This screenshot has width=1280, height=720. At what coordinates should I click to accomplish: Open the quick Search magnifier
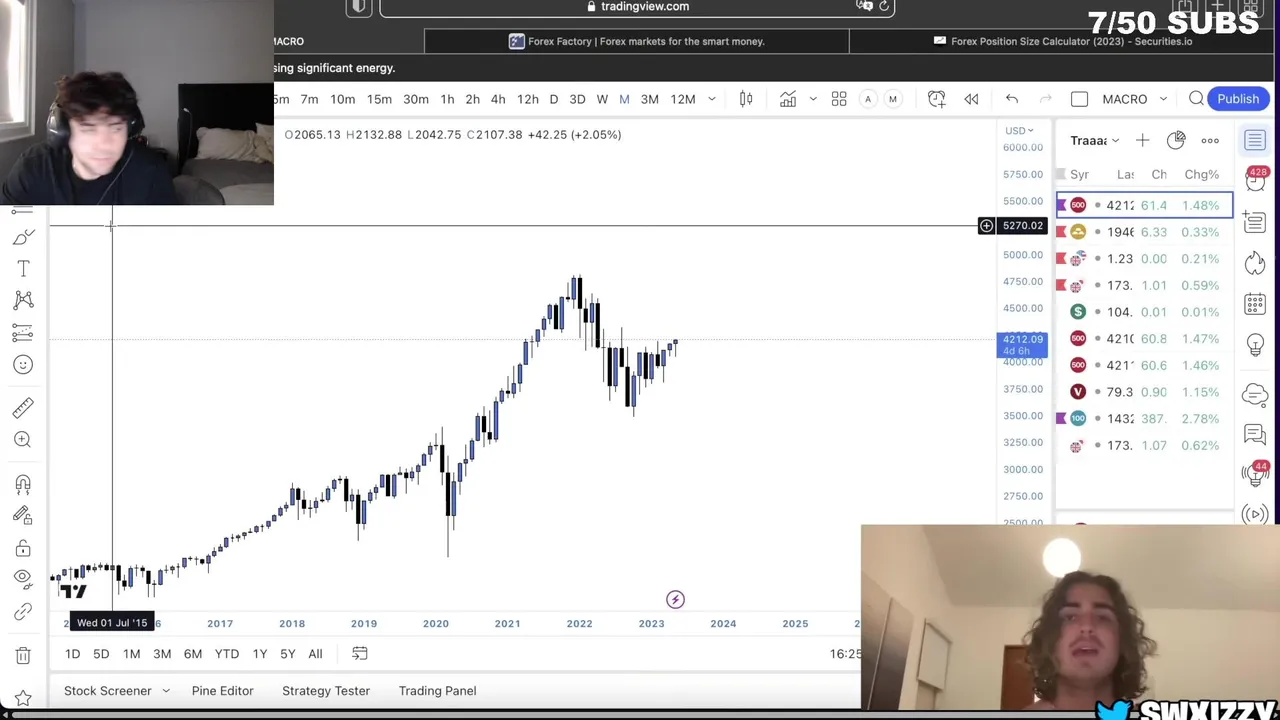(1196, 99)
